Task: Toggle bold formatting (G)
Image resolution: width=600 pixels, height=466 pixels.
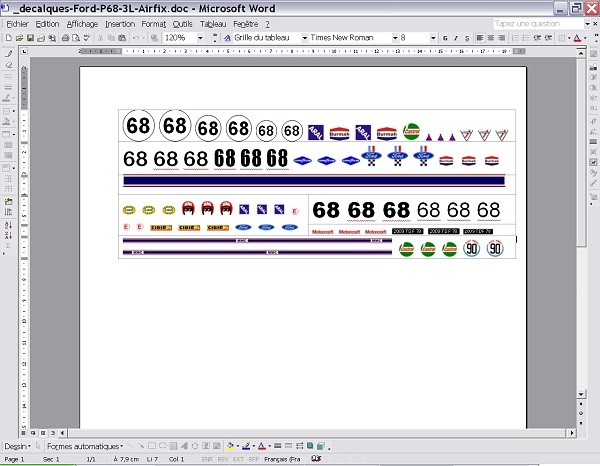Action: click(x=445, y=38)
